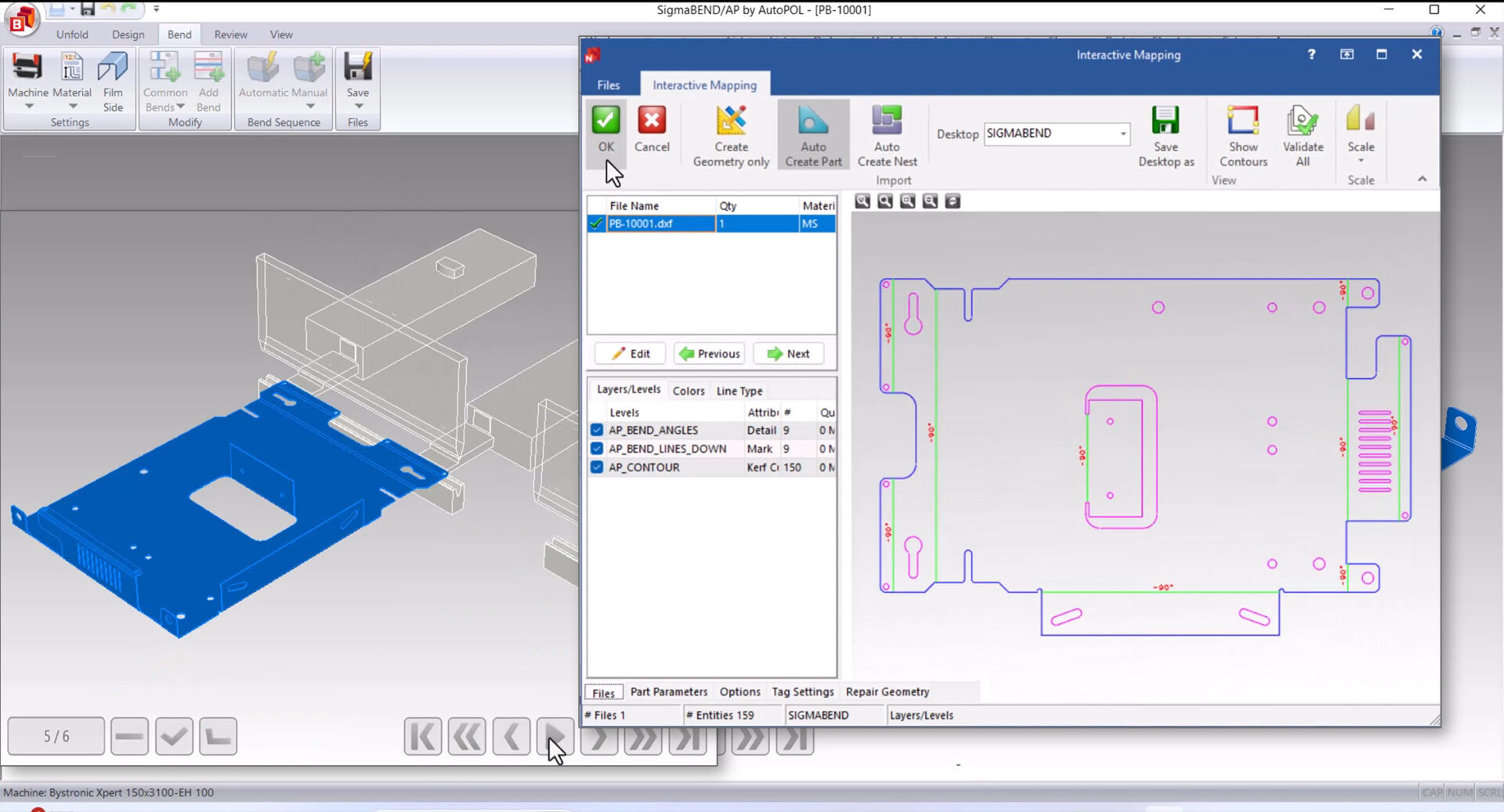Open the Colors tab in Layers panel
Screen dimensions: 1504x812
click(688, 390)
